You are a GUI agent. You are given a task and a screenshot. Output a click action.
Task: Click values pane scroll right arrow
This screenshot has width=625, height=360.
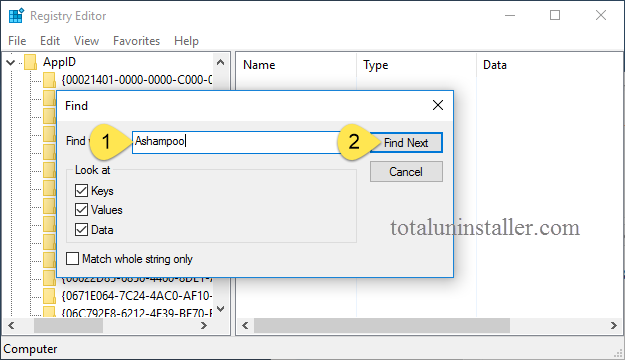click(613, 325)
